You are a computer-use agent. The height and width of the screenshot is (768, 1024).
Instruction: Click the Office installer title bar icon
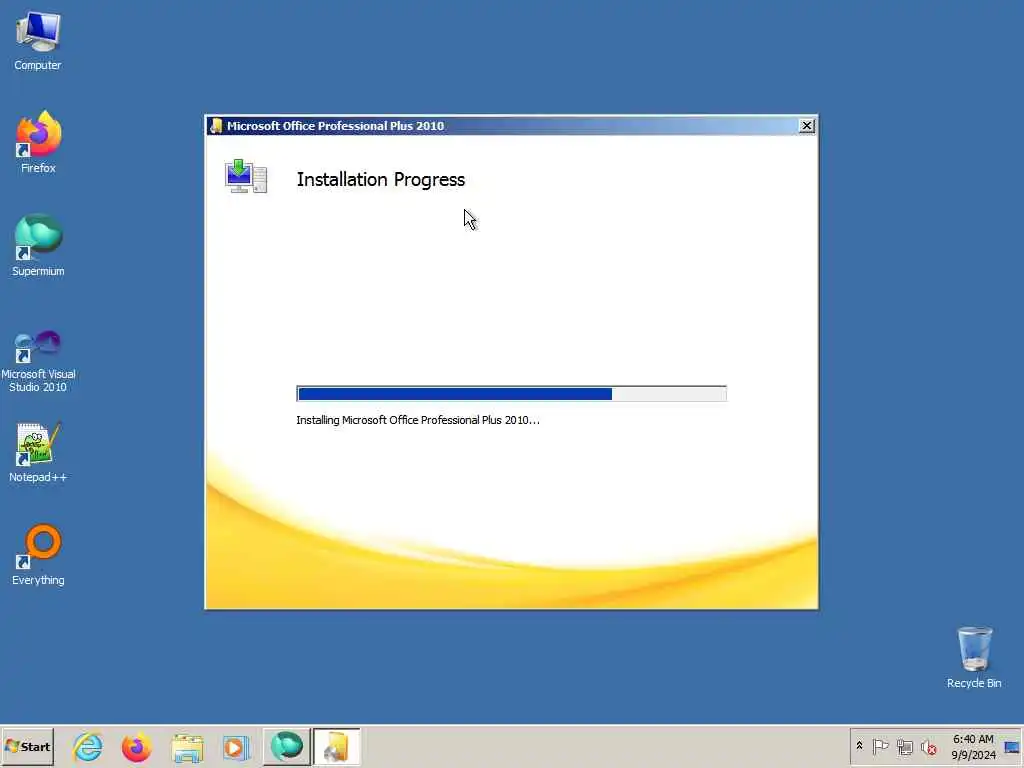tap(216, 126)
